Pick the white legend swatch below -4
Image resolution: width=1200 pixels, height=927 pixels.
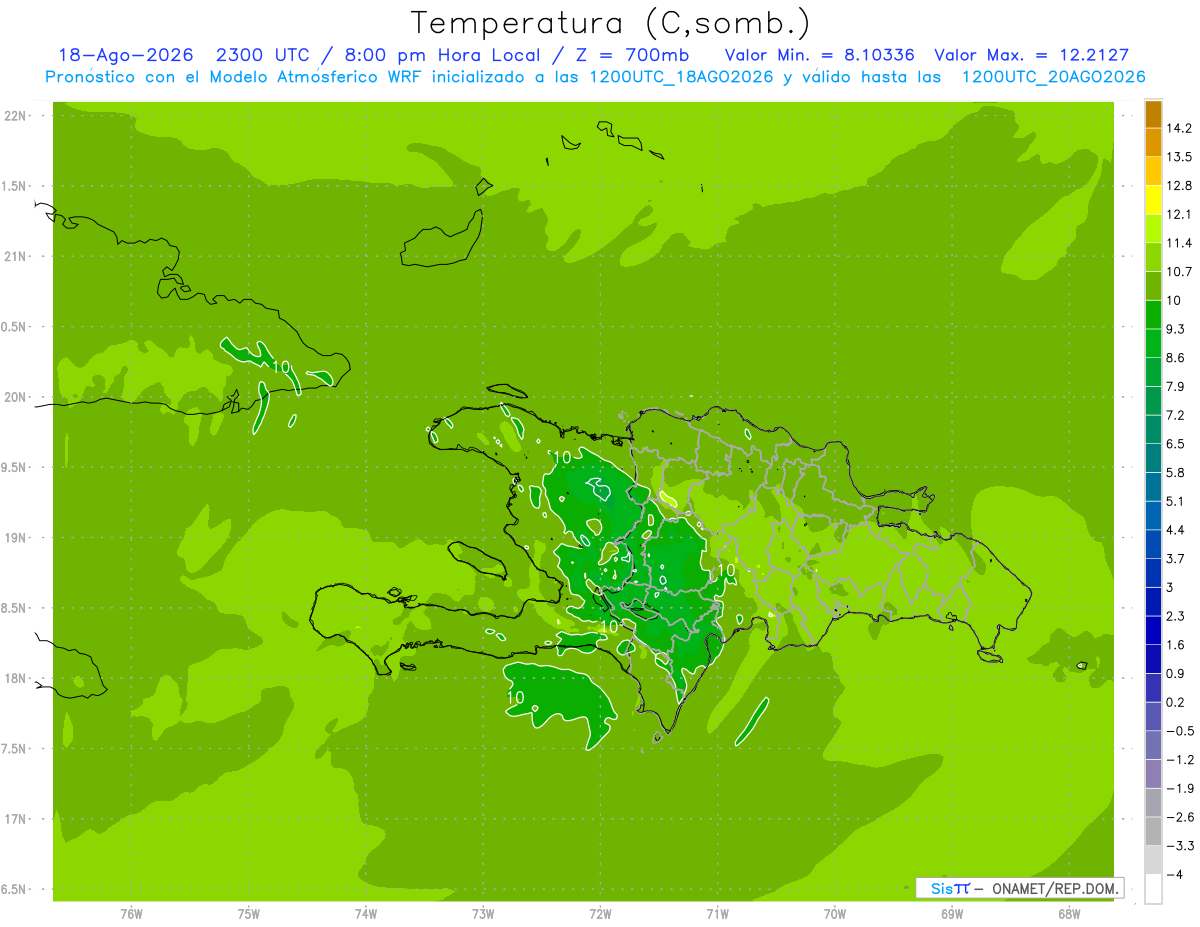pyautogui.click(x=1153, y=889)
